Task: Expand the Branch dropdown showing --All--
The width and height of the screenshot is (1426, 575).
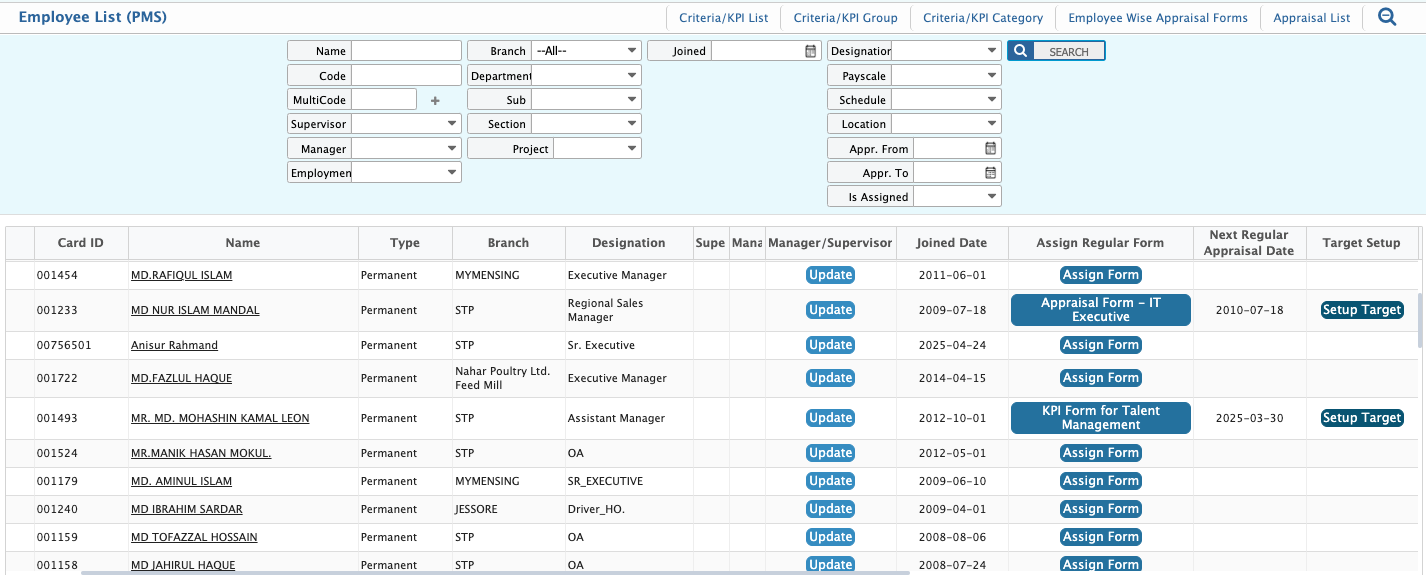Action: coord(586,51)
